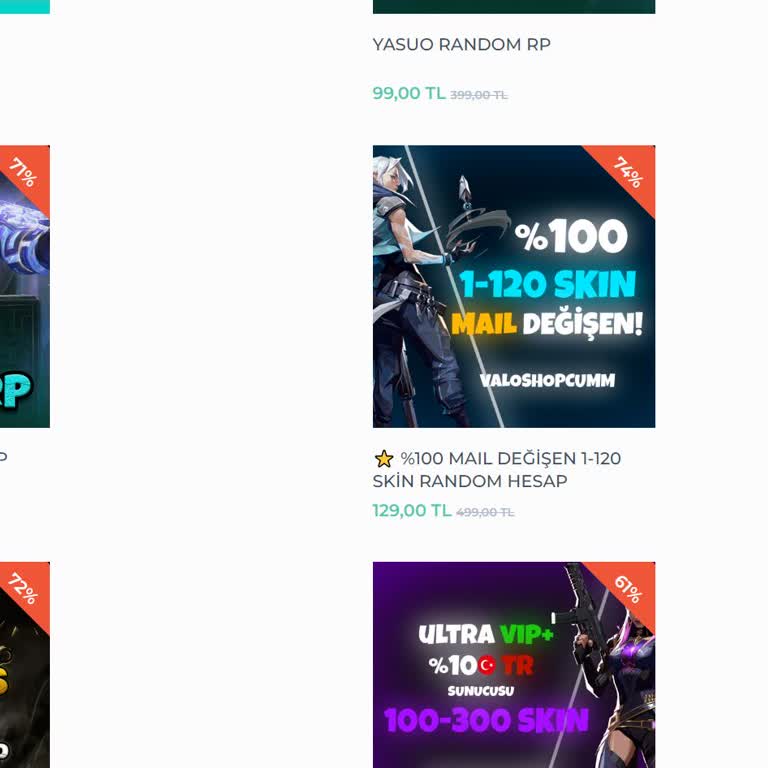Click the yellow star icon beside product title

[384, 459]
